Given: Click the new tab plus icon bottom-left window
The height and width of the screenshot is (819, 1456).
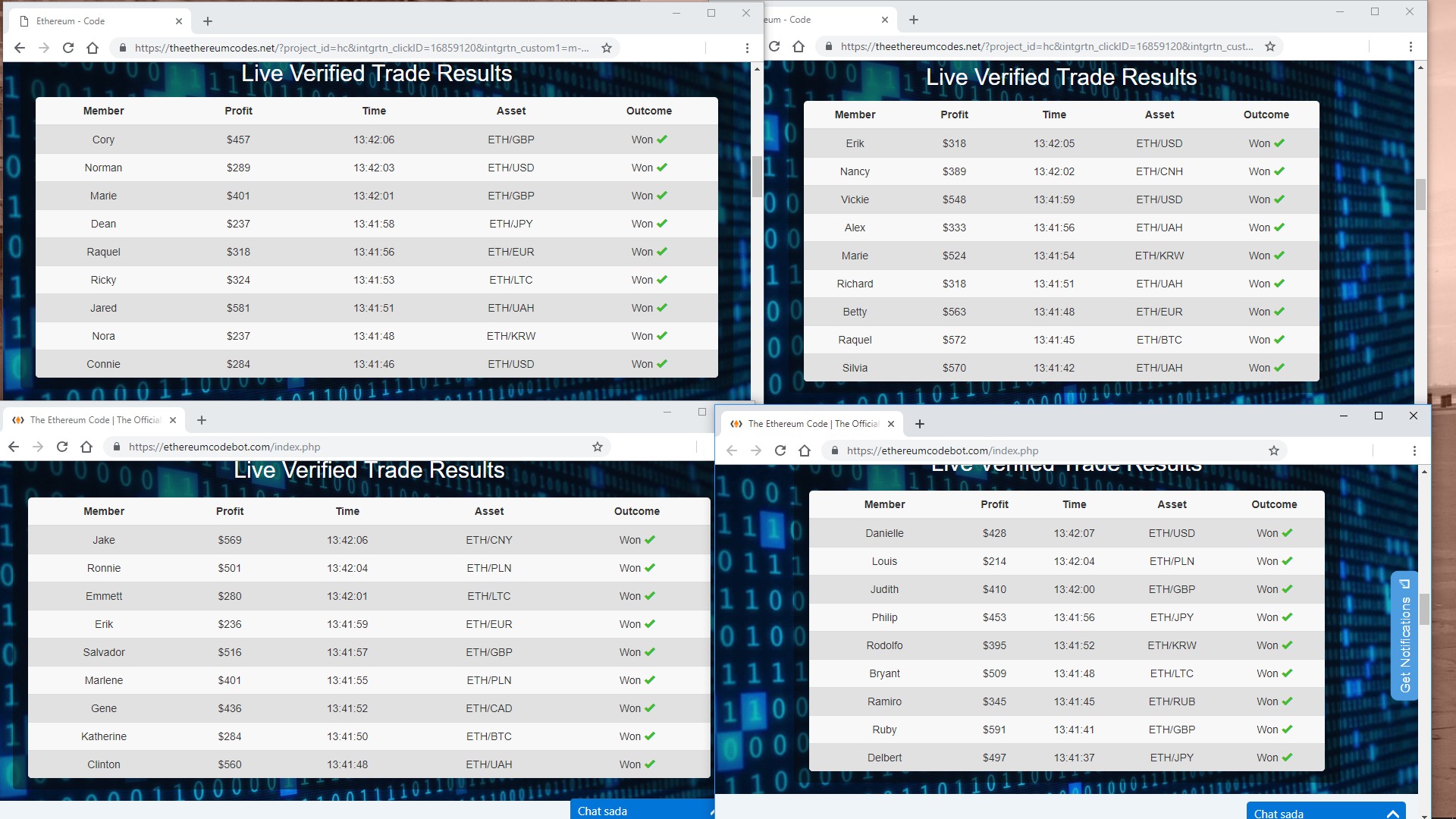Looking at the screenshot, I should [x=200, y=419].
